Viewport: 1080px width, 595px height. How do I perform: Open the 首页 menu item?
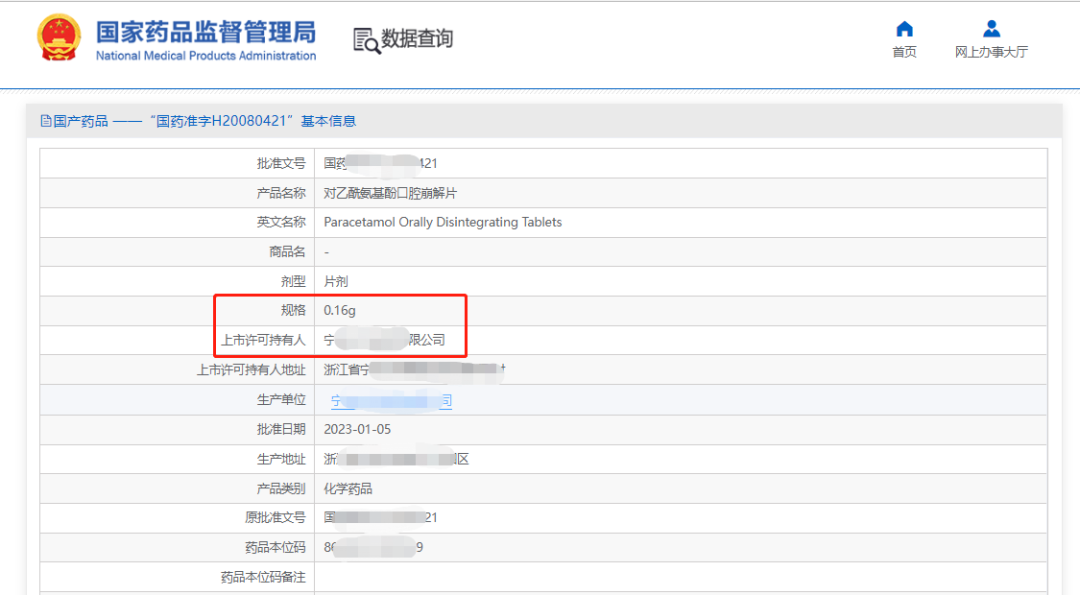coord(904,52)
